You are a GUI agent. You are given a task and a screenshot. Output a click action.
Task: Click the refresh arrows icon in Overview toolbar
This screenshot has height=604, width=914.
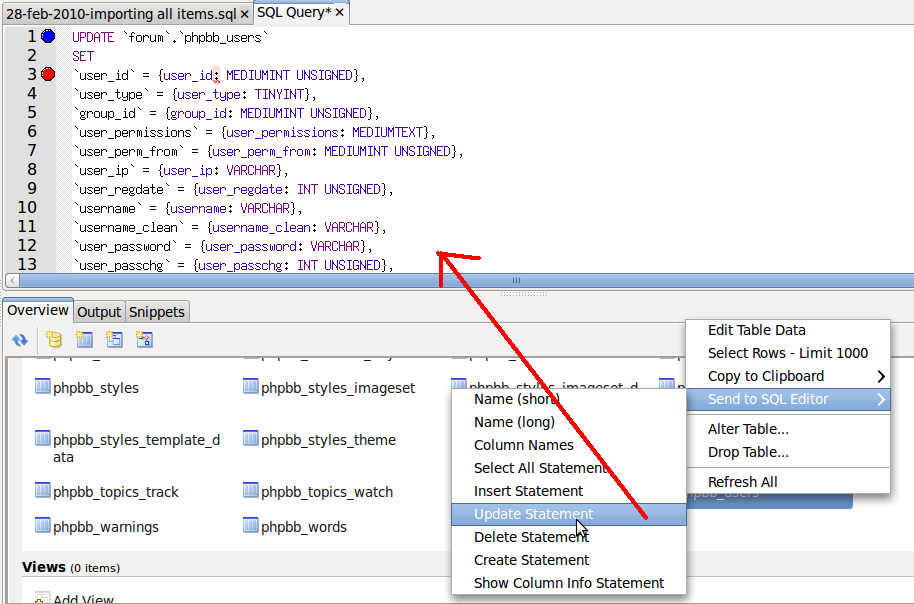(x=20, y=340)
